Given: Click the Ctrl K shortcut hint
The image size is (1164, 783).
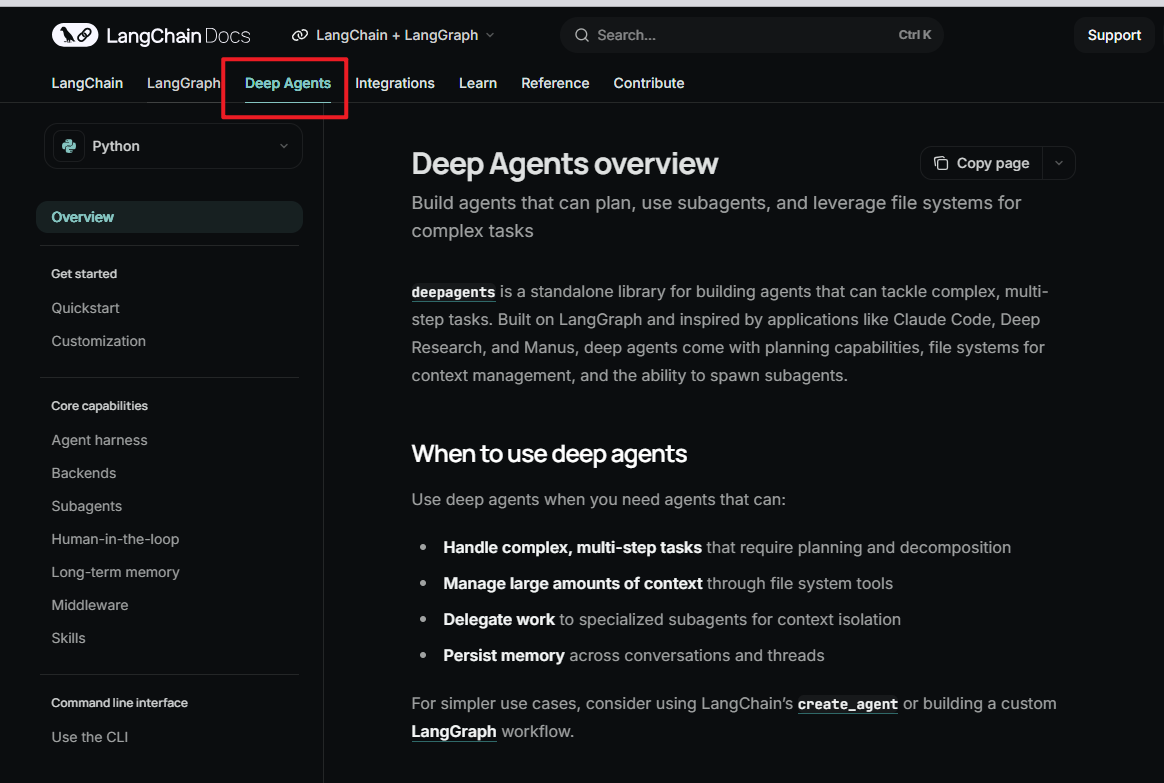Looking at the screenshot, I should (x=915, y=36).
